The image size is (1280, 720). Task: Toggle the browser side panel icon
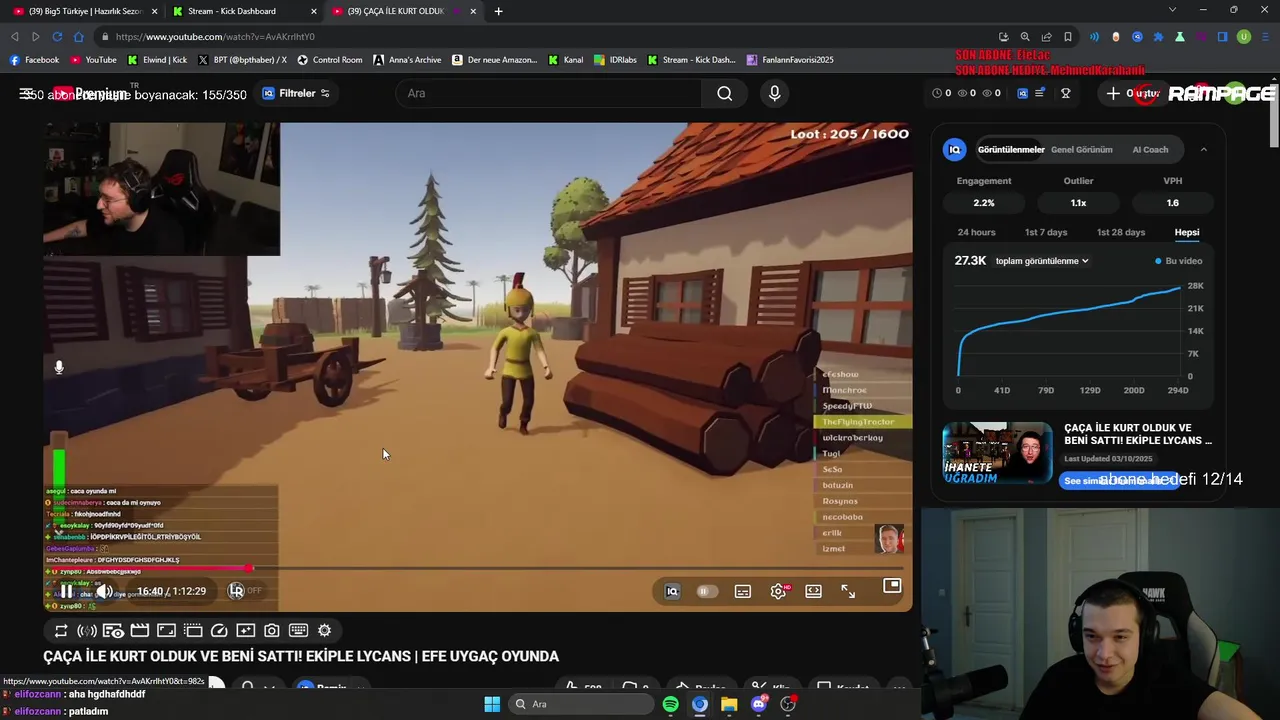click(x=1222, y=37)
